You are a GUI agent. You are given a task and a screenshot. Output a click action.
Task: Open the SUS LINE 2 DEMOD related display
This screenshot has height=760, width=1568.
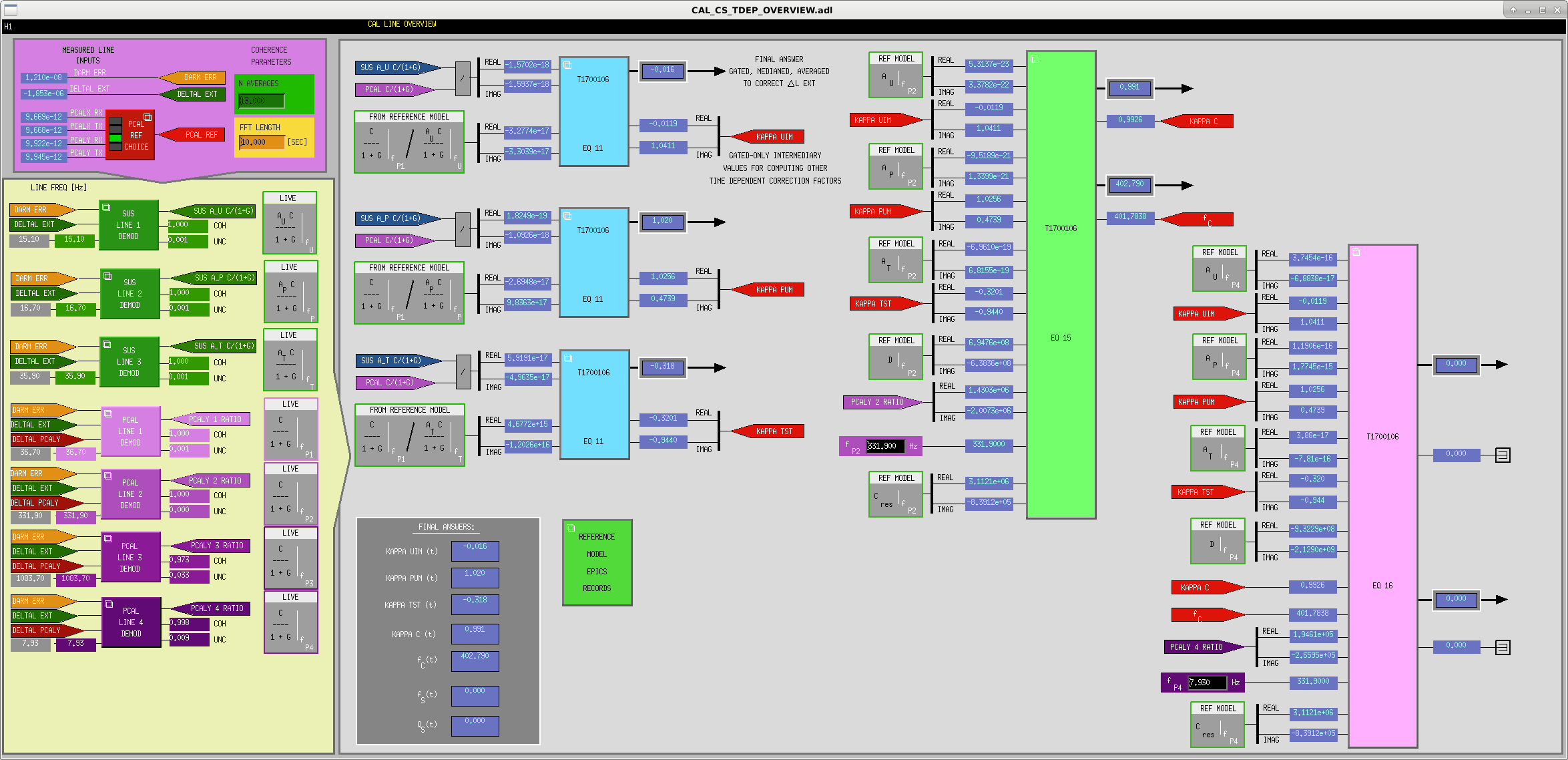pos(107,276)
